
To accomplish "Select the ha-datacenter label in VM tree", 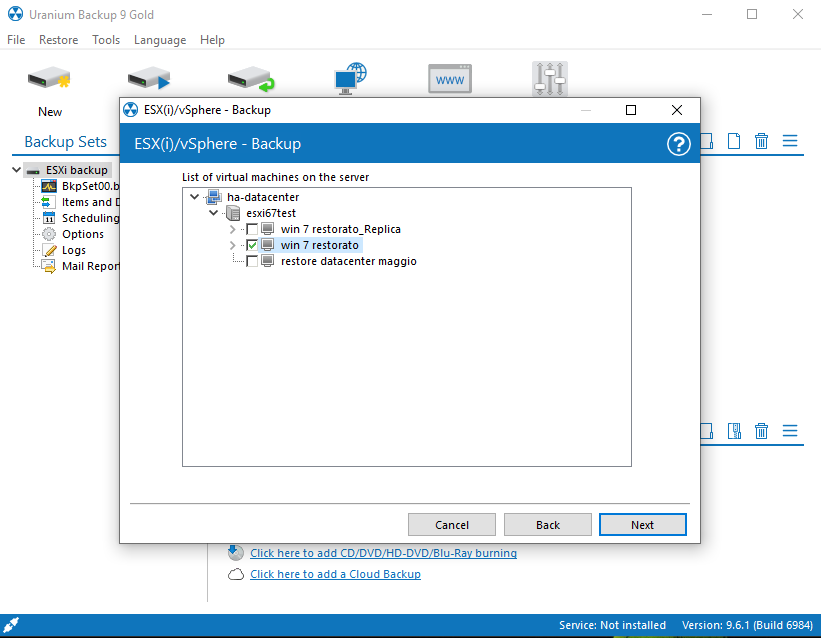I will [x=263, y=197].
